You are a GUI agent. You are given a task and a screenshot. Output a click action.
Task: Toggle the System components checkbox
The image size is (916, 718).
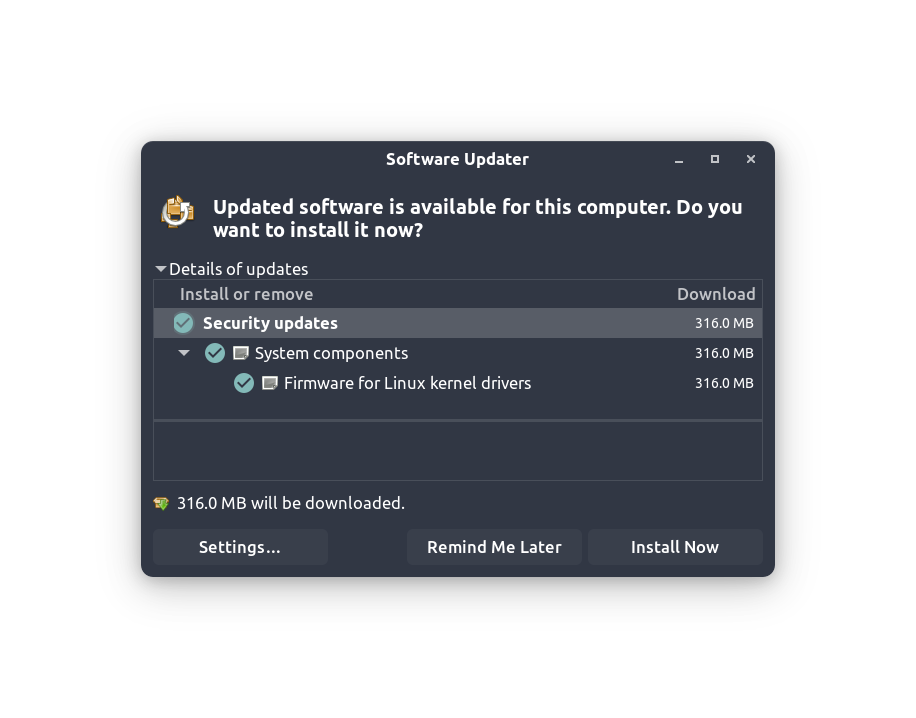point(215,353)
